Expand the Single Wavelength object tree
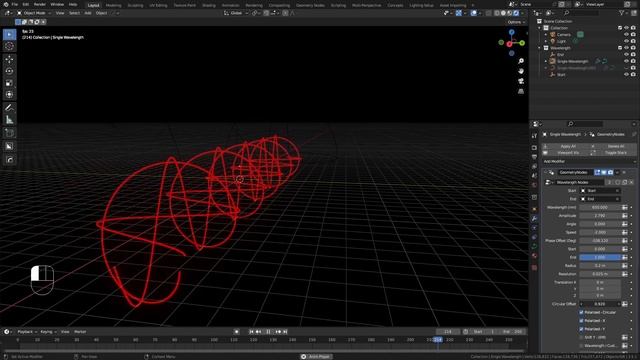The width and height of the screenshot is (640, 360). coord(546,61)
